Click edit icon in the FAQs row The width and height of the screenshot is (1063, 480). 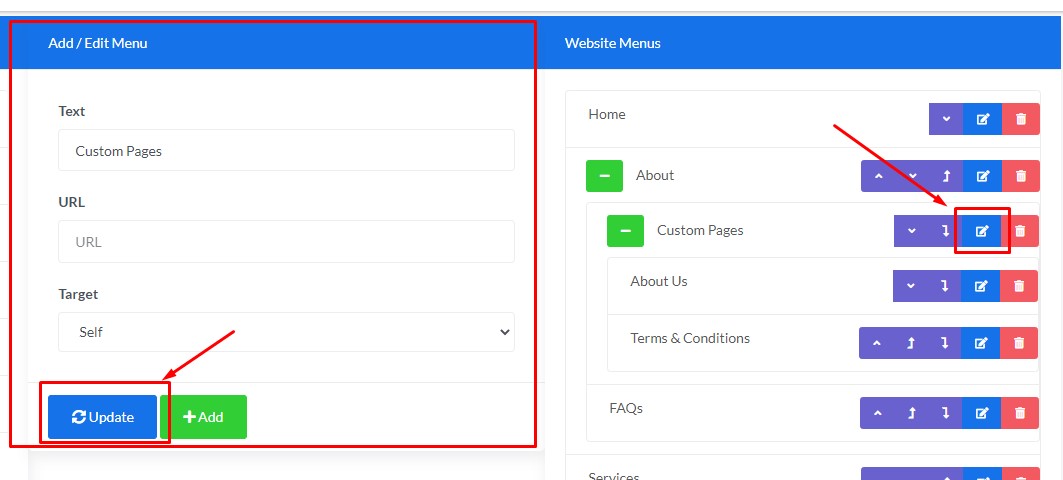point(982,413)
